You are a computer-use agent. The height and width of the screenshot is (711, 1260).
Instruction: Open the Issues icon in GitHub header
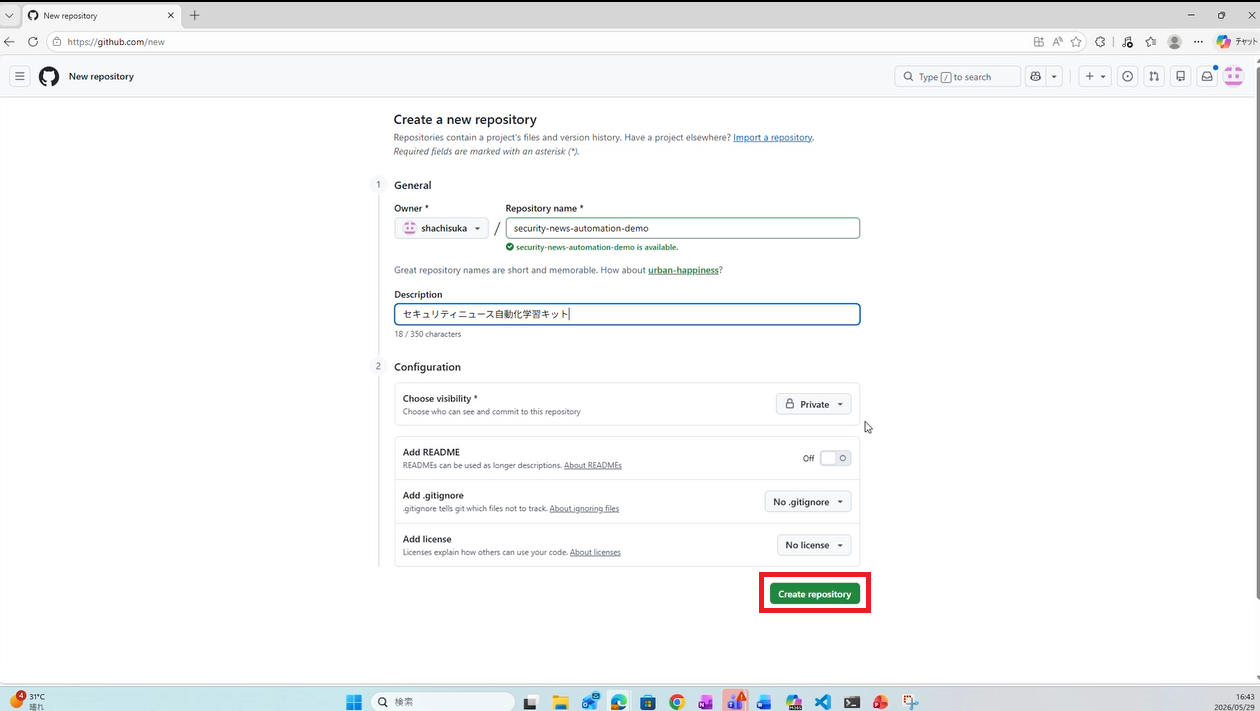point(1127,76)
